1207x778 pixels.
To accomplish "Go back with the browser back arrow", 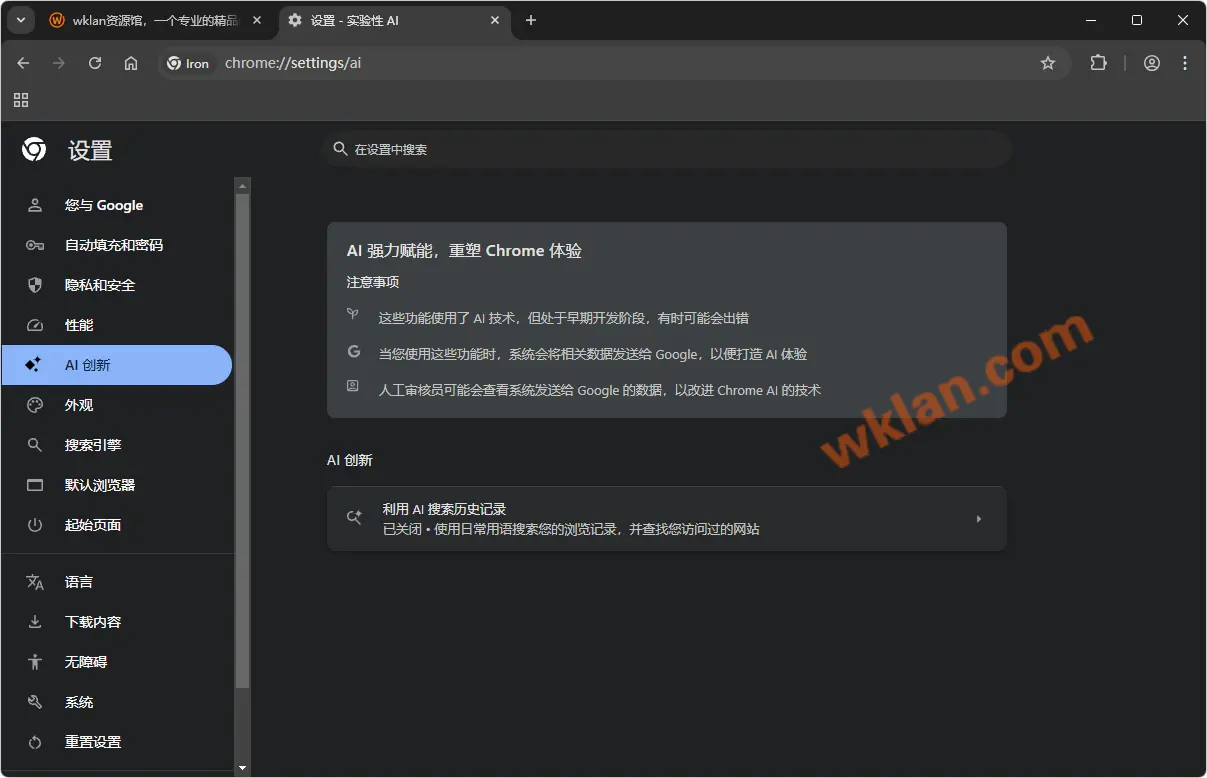I will 23,63.
